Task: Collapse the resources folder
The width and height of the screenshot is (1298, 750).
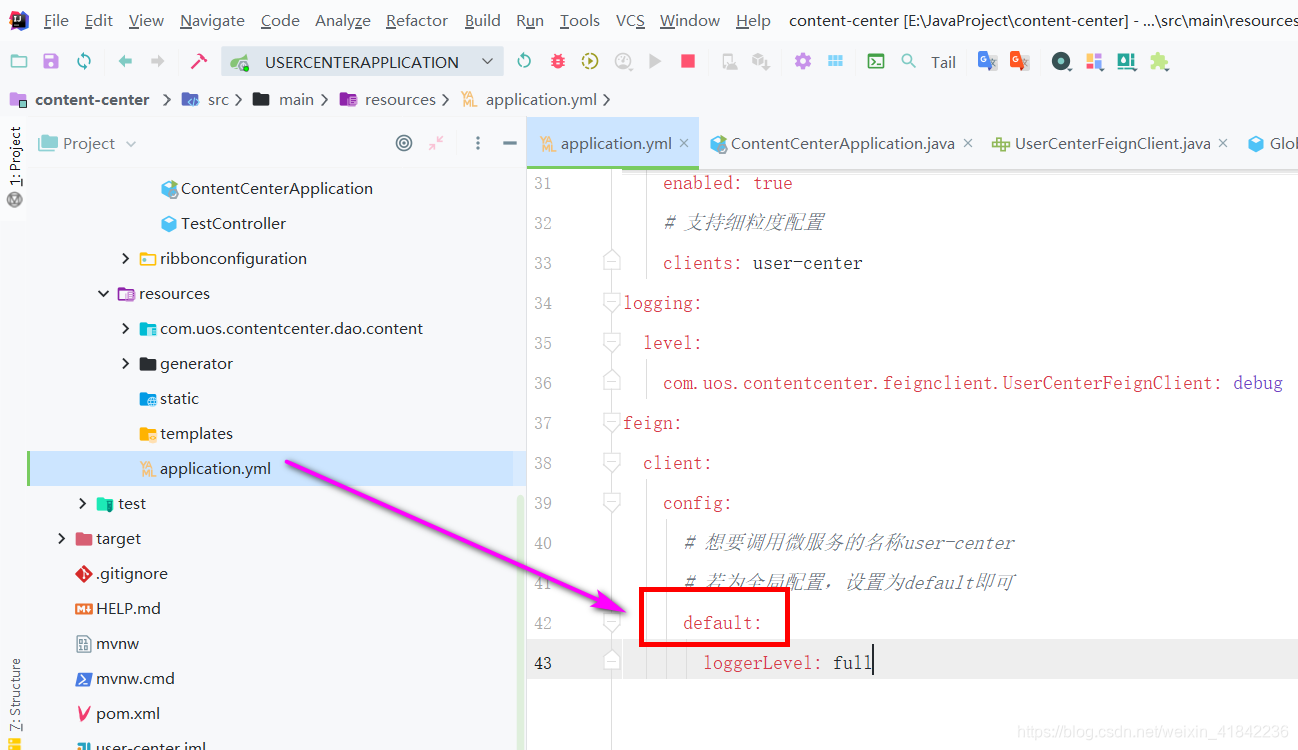Action: (104, 294)
